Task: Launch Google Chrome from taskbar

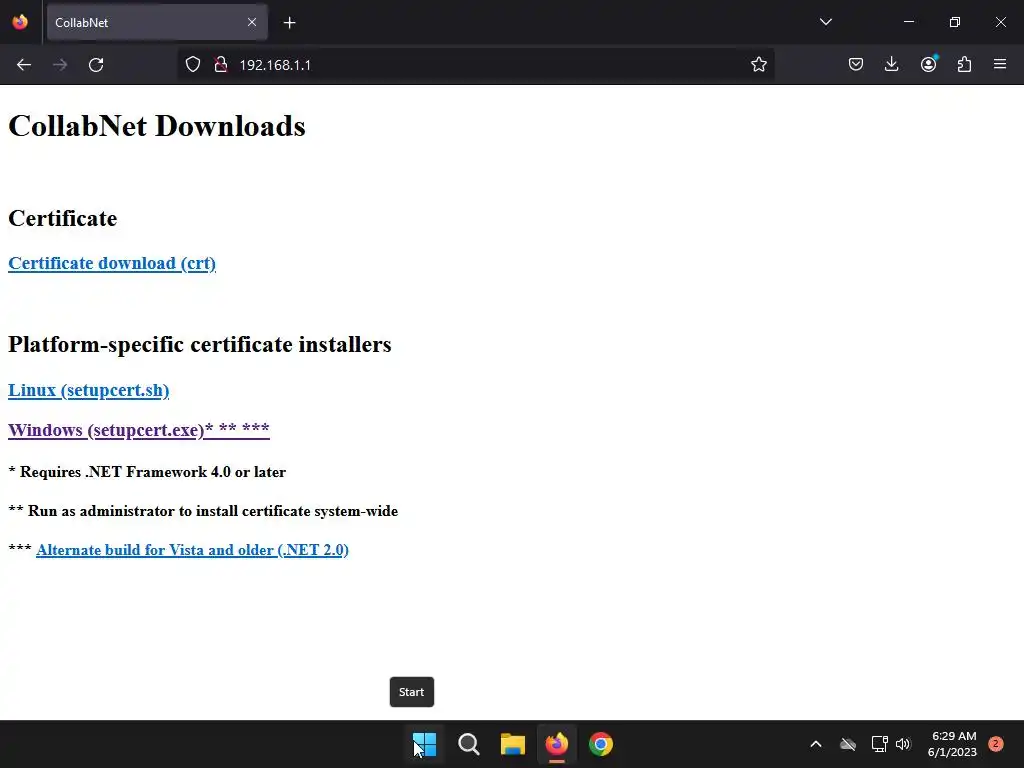Action: pyautogui.click(x=601, y=744)
